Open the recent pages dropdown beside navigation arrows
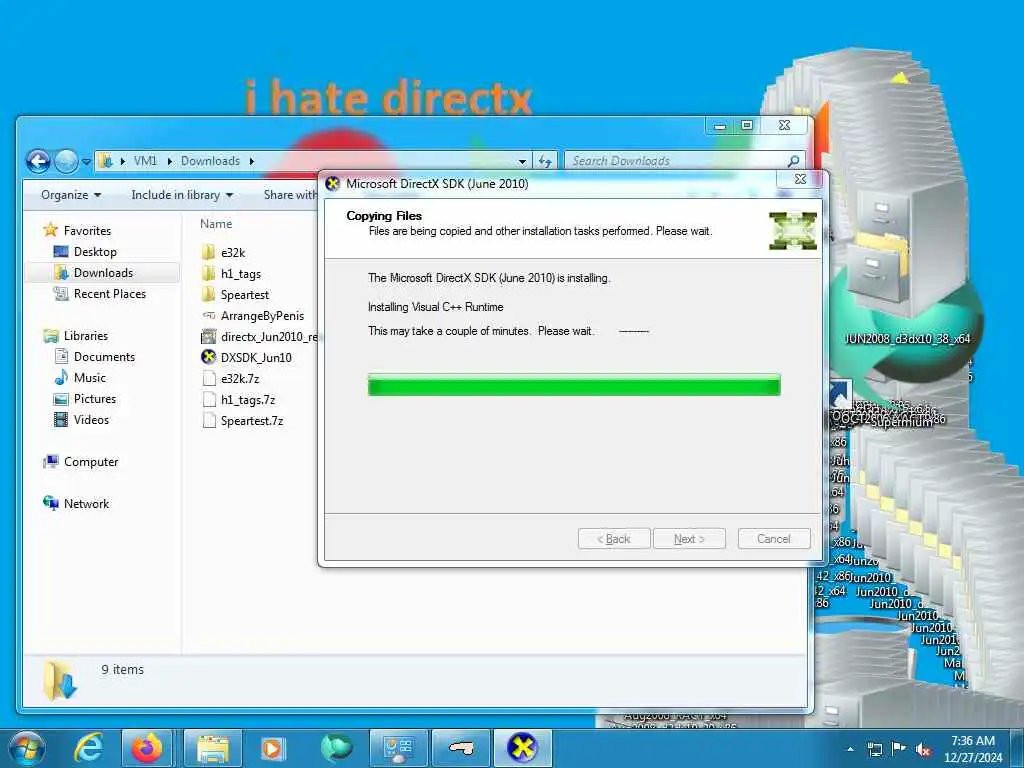Image resolution: width=1024 pixels, height=768 pixels. (x=86, y=161)
